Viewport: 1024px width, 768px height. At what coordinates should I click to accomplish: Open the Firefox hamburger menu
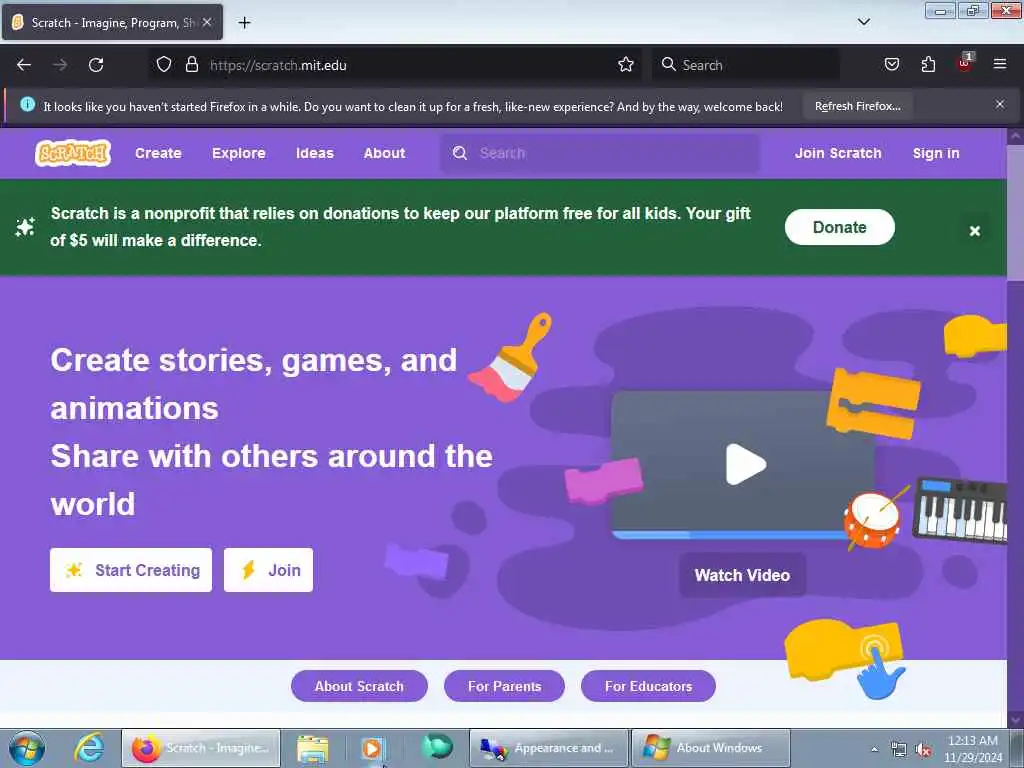click(1000, 64)
